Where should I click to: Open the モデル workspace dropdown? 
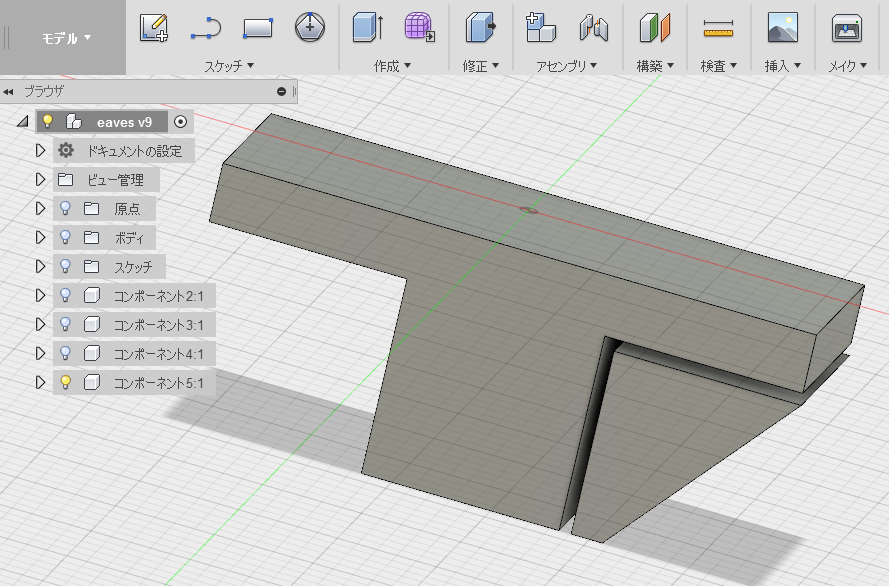point(66,38)
